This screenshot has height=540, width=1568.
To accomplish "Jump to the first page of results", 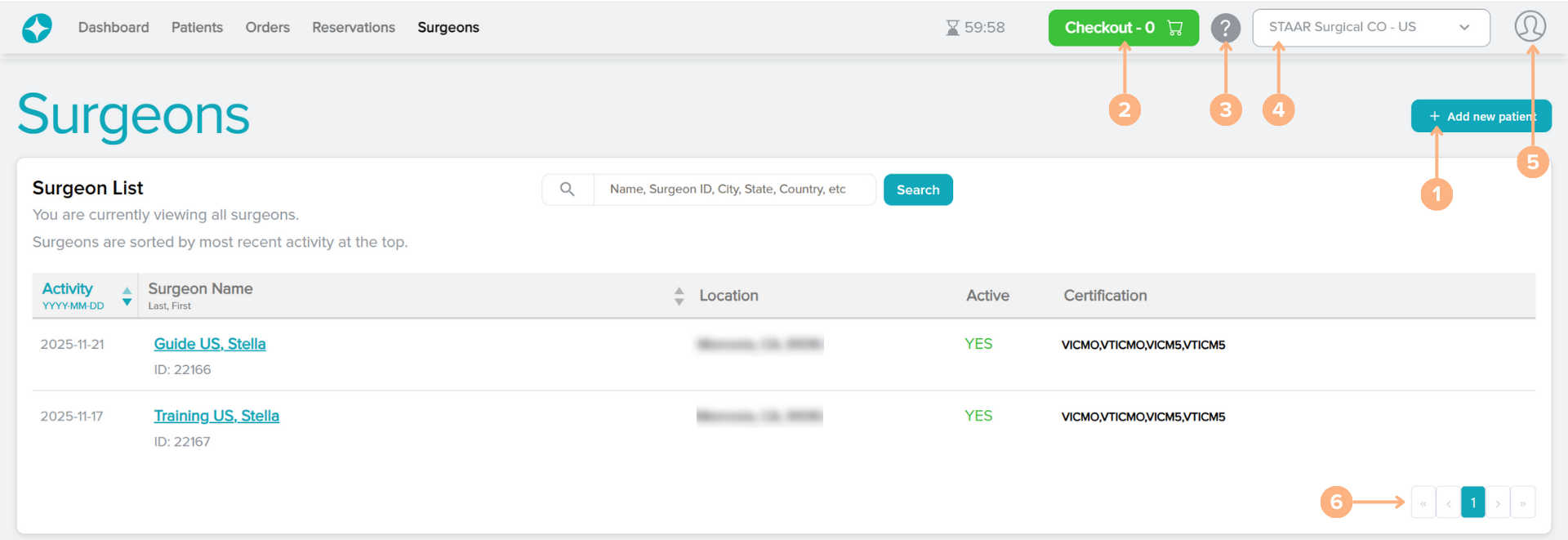I will 1423,503.
